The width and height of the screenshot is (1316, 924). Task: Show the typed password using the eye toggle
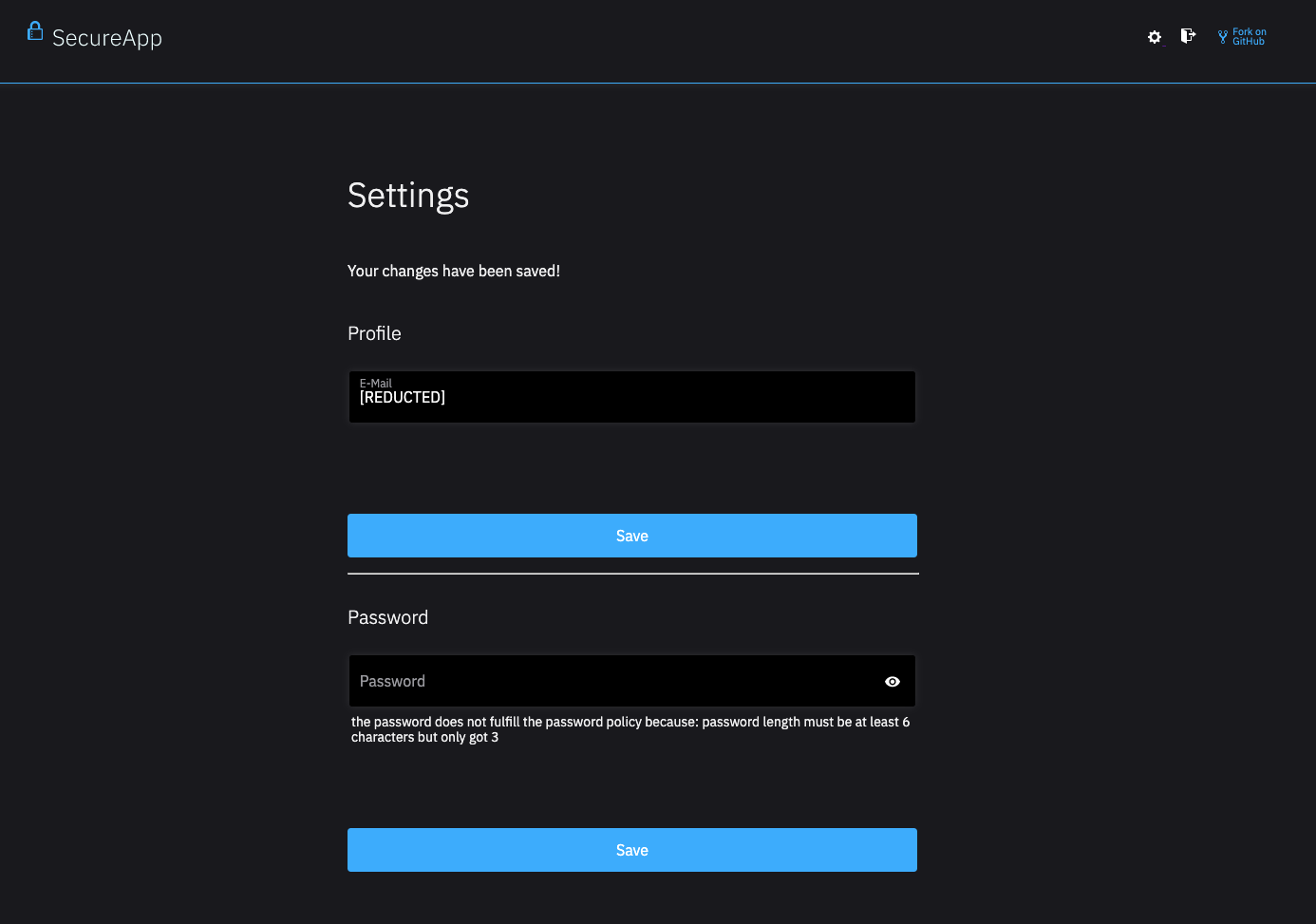[x=892, y=681]
